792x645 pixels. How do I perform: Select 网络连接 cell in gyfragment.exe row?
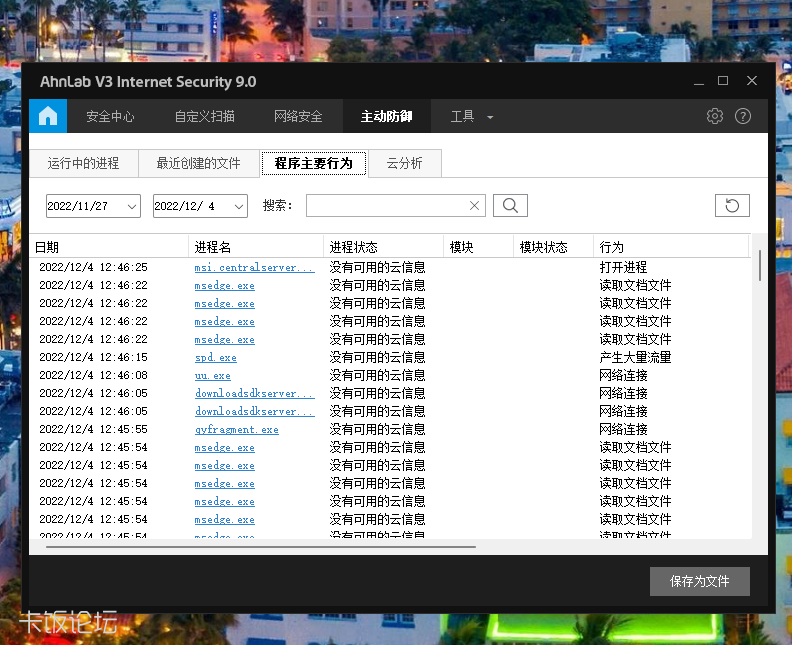pos(623,429)
